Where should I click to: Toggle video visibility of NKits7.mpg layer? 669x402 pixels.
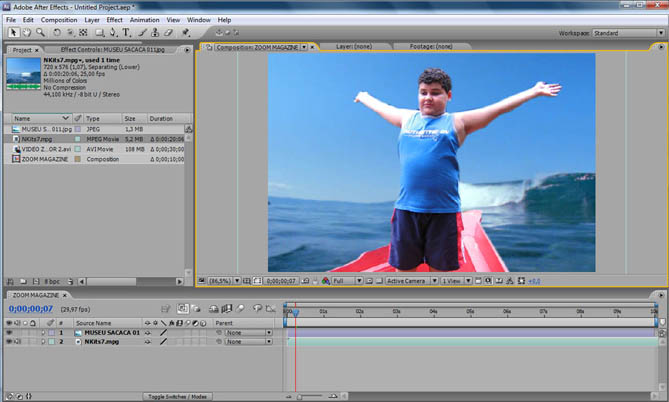[x=9, y=341]
